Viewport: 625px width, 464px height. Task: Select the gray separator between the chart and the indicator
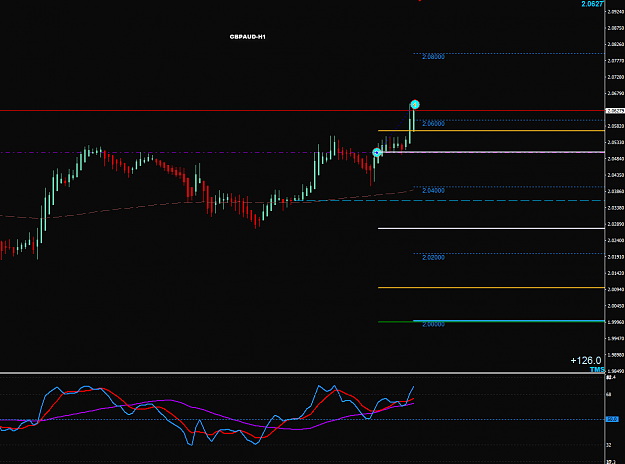point(302,374)
